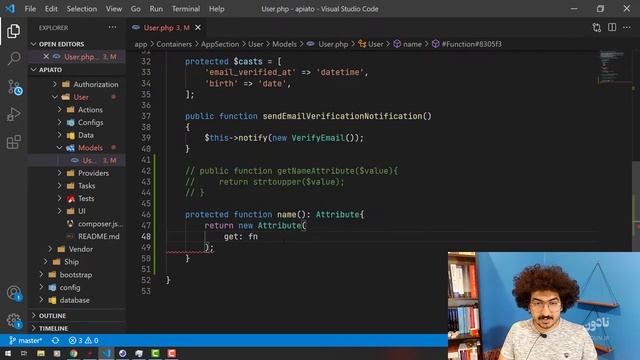Expand the UI folder
This screenshot has height=360, width=640.
click(77, 211)
